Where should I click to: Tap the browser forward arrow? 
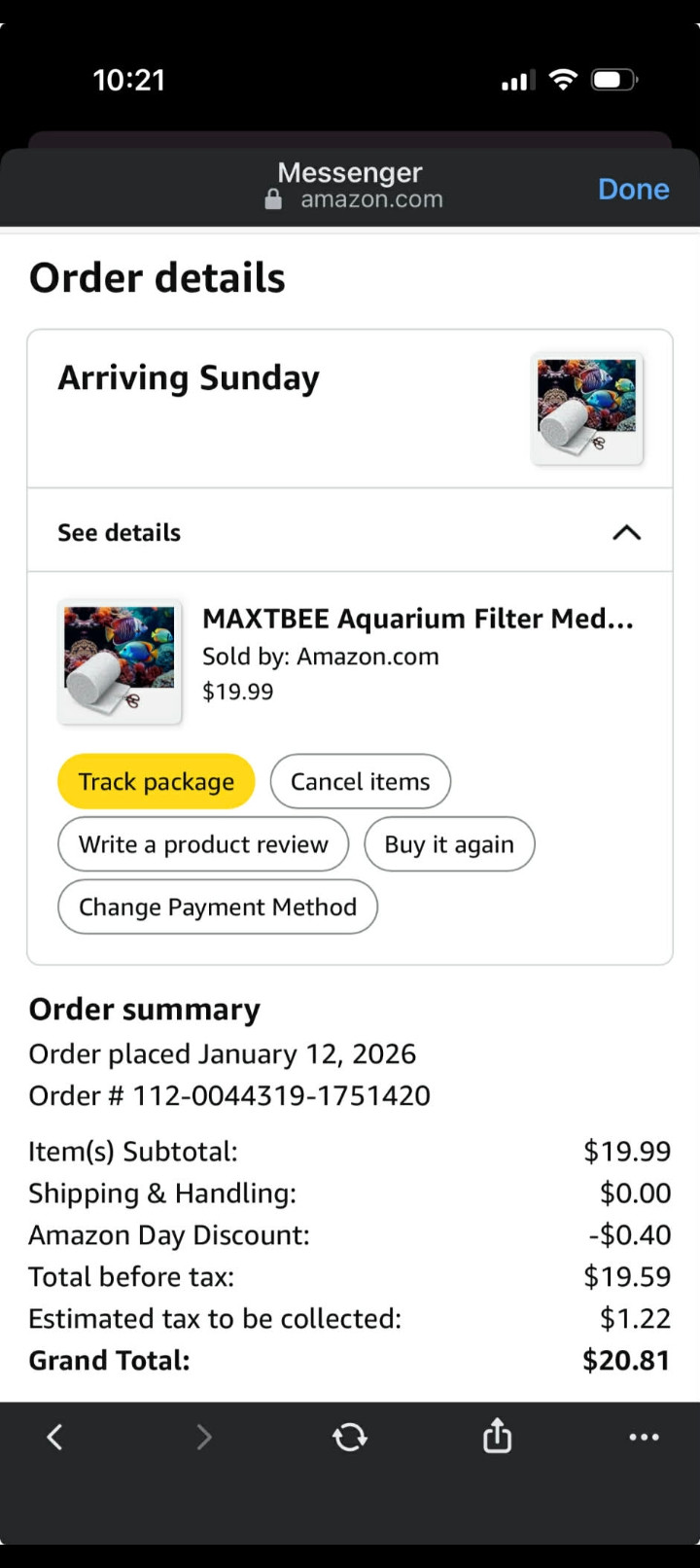point(203,1437)
